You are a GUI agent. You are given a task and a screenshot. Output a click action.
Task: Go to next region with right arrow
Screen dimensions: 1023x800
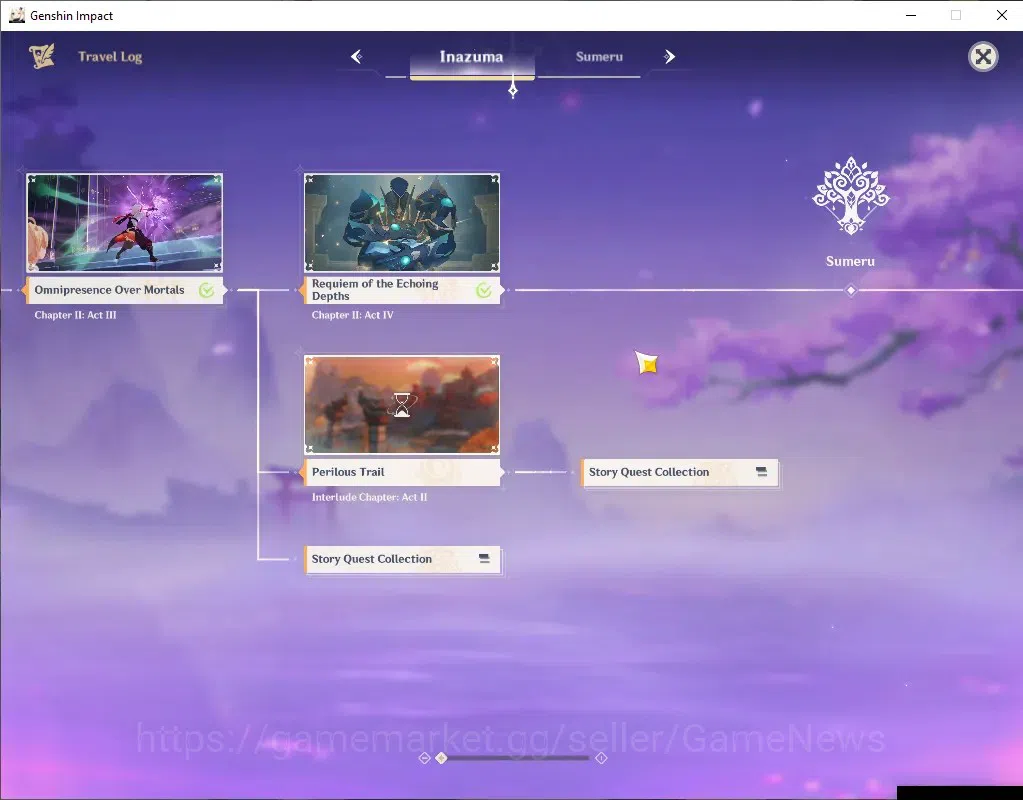pos(669,57)
